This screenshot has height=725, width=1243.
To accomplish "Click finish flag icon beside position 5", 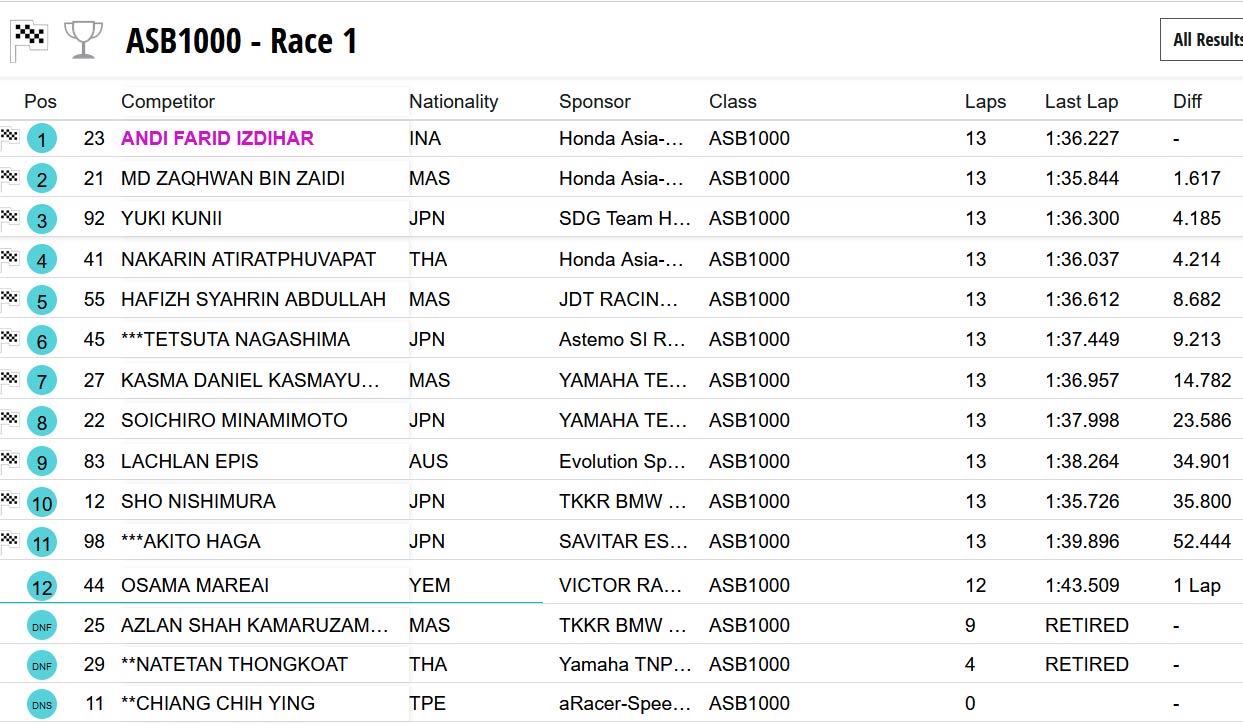I will click(10, 297).
